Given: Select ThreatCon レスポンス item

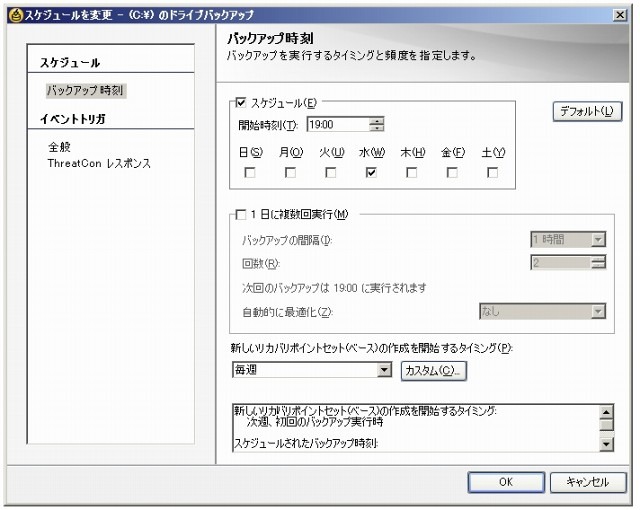Looking at the screenshot, I should (99, 163).
